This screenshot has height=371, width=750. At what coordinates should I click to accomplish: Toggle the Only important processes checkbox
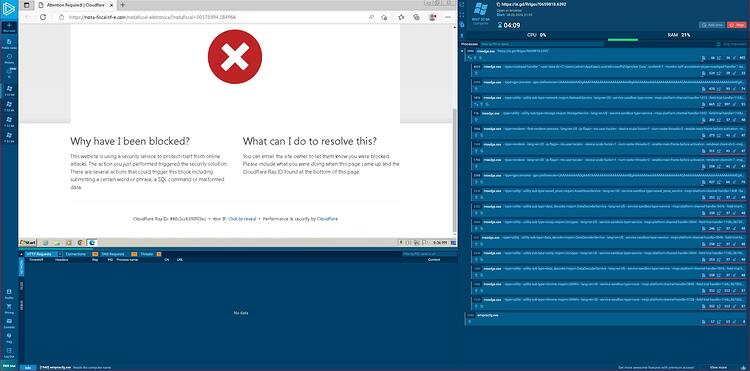718,44
